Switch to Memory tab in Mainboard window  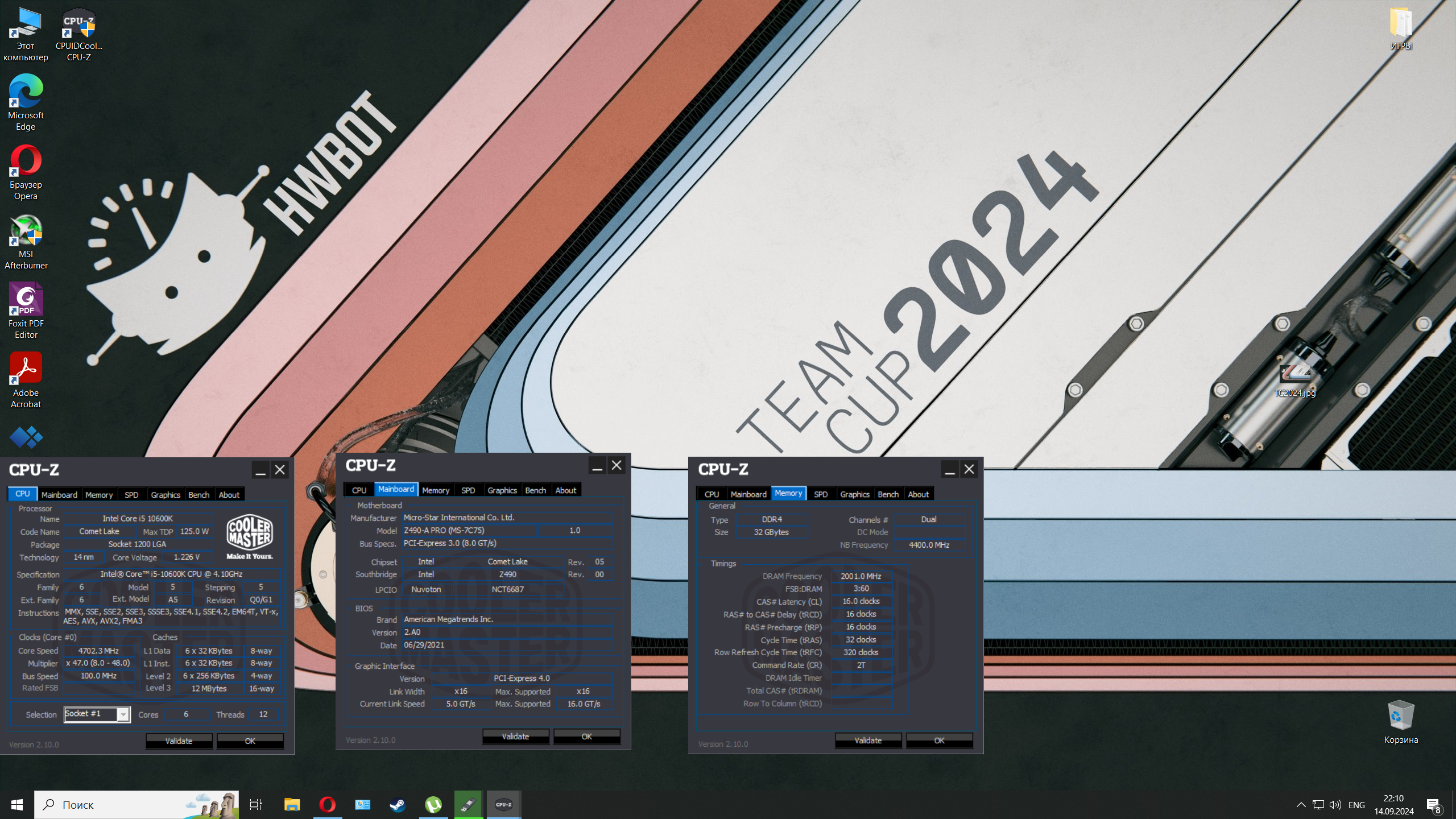tap(436, 490)
